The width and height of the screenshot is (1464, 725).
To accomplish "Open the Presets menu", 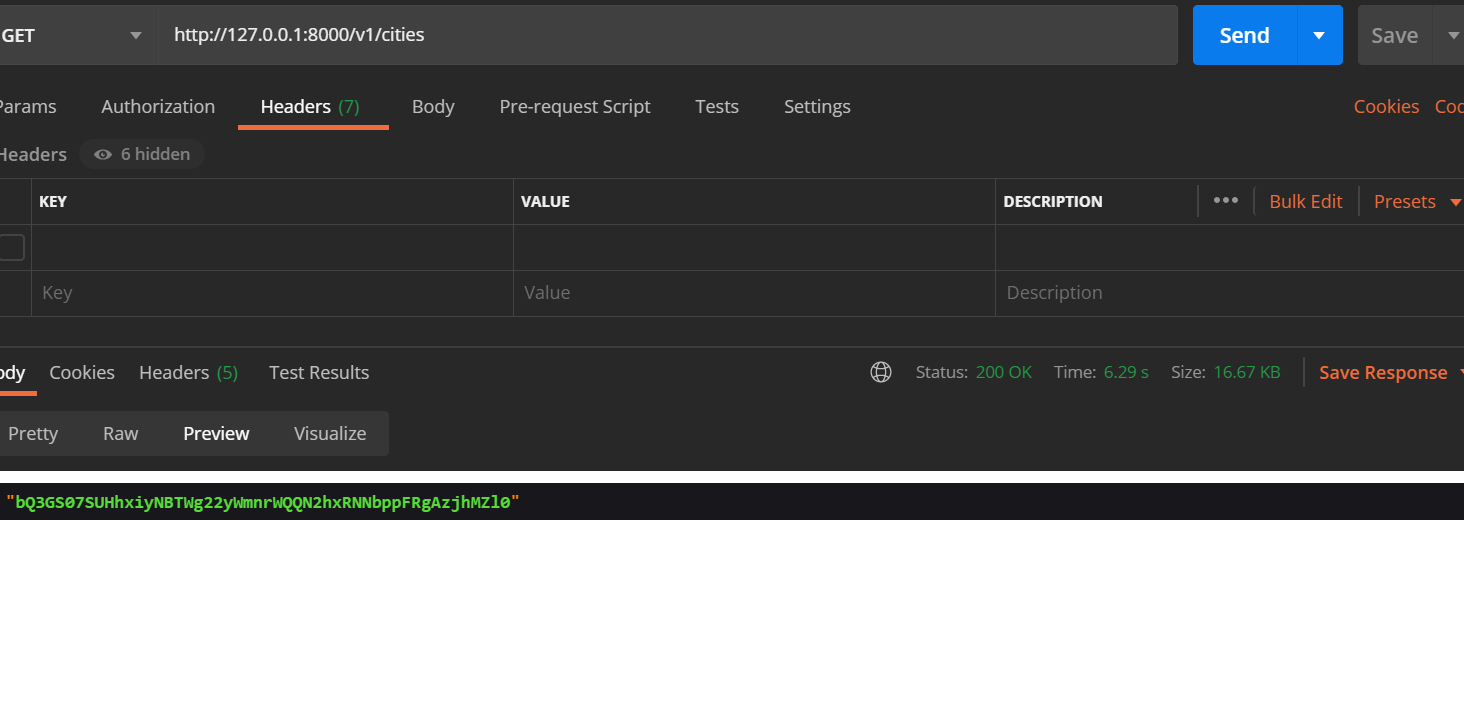I will (x=1405, y=200).
